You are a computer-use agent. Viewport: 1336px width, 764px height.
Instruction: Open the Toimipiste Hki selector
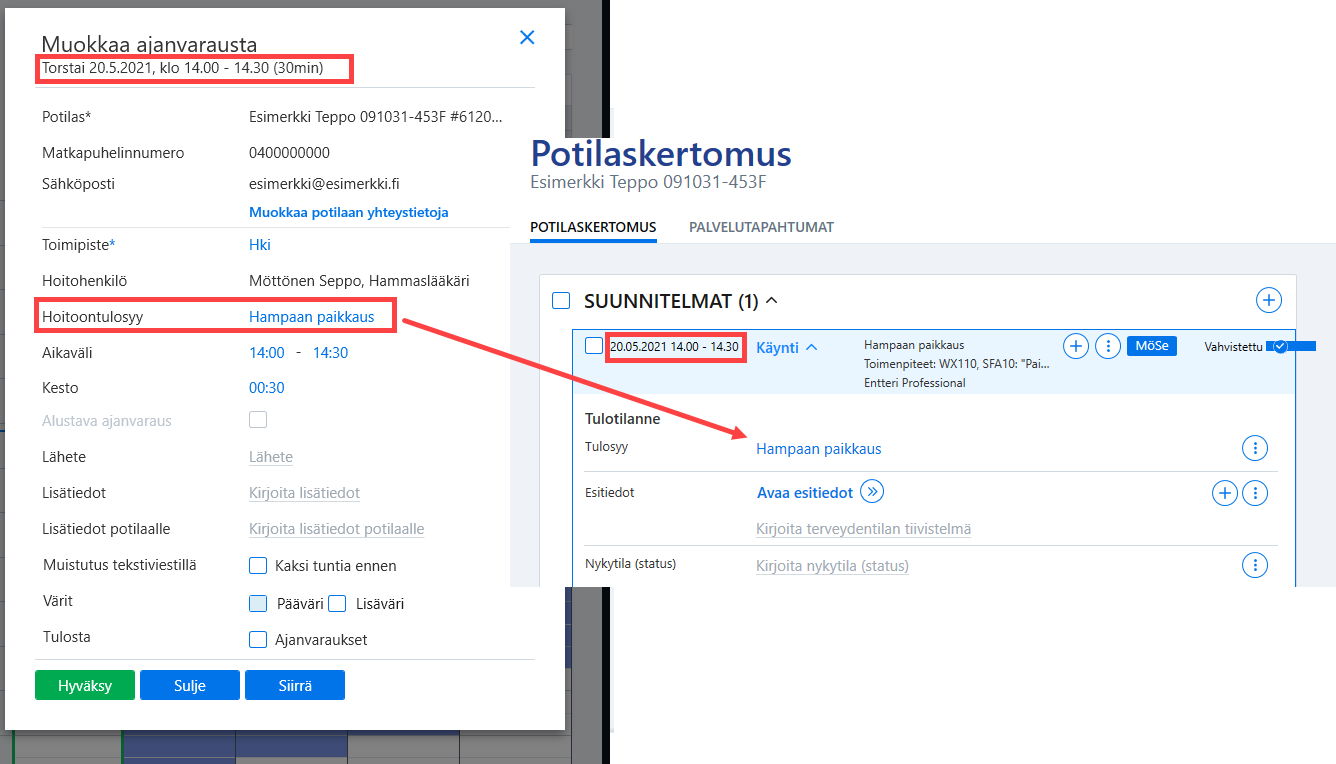(x=260, y=245)
